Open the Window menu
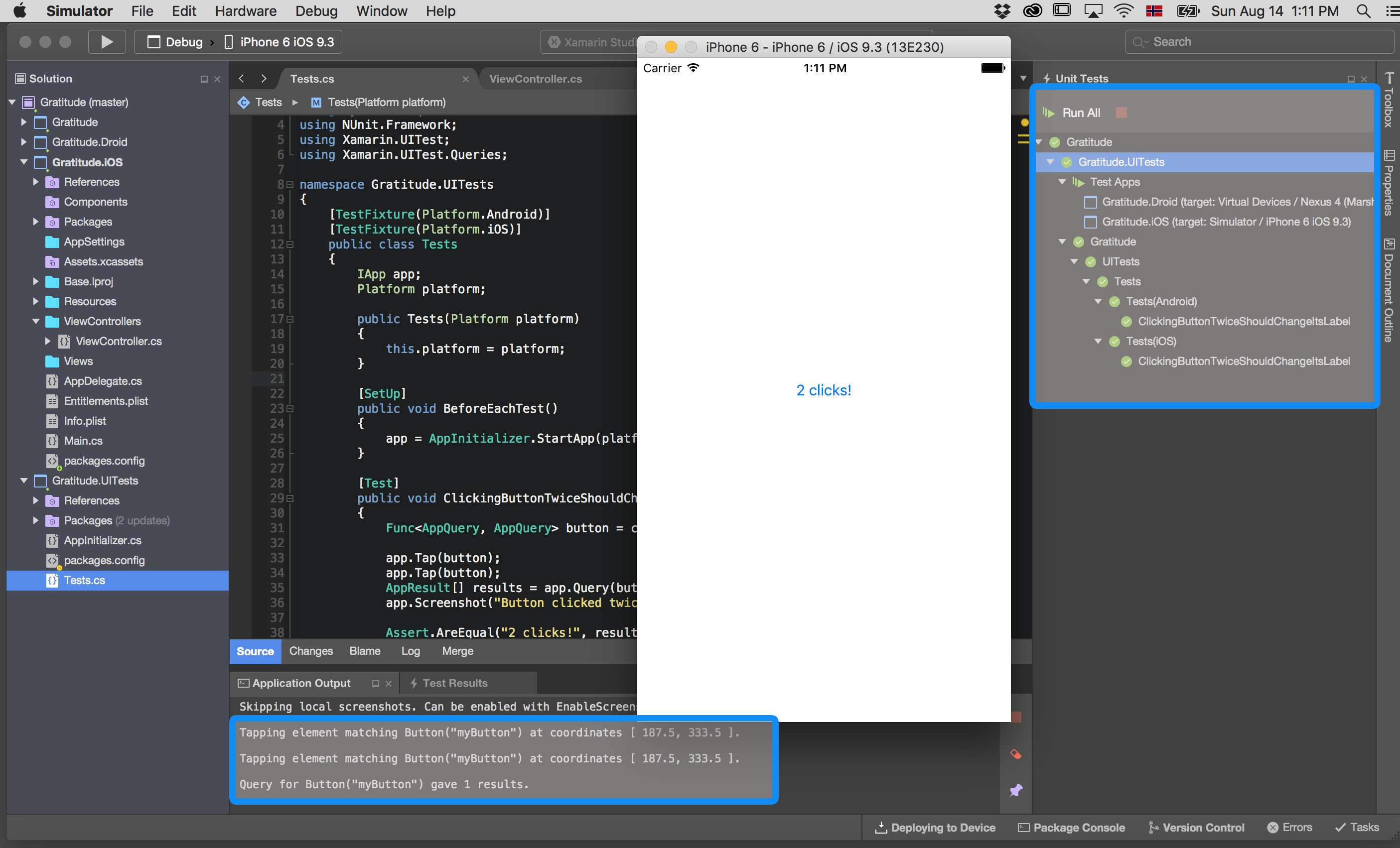The width and height of the screenshot is (1400, 848). (381, 11)
